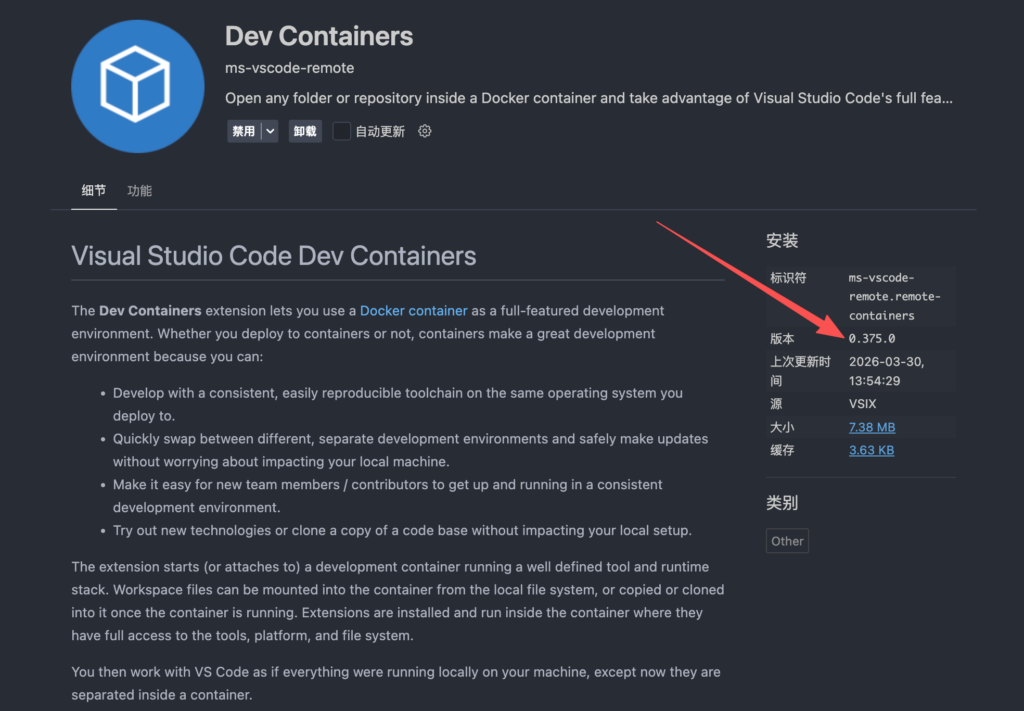Open the 7.38 MB size link
This screenshot has width=1024, height=711.
(871, 427)
